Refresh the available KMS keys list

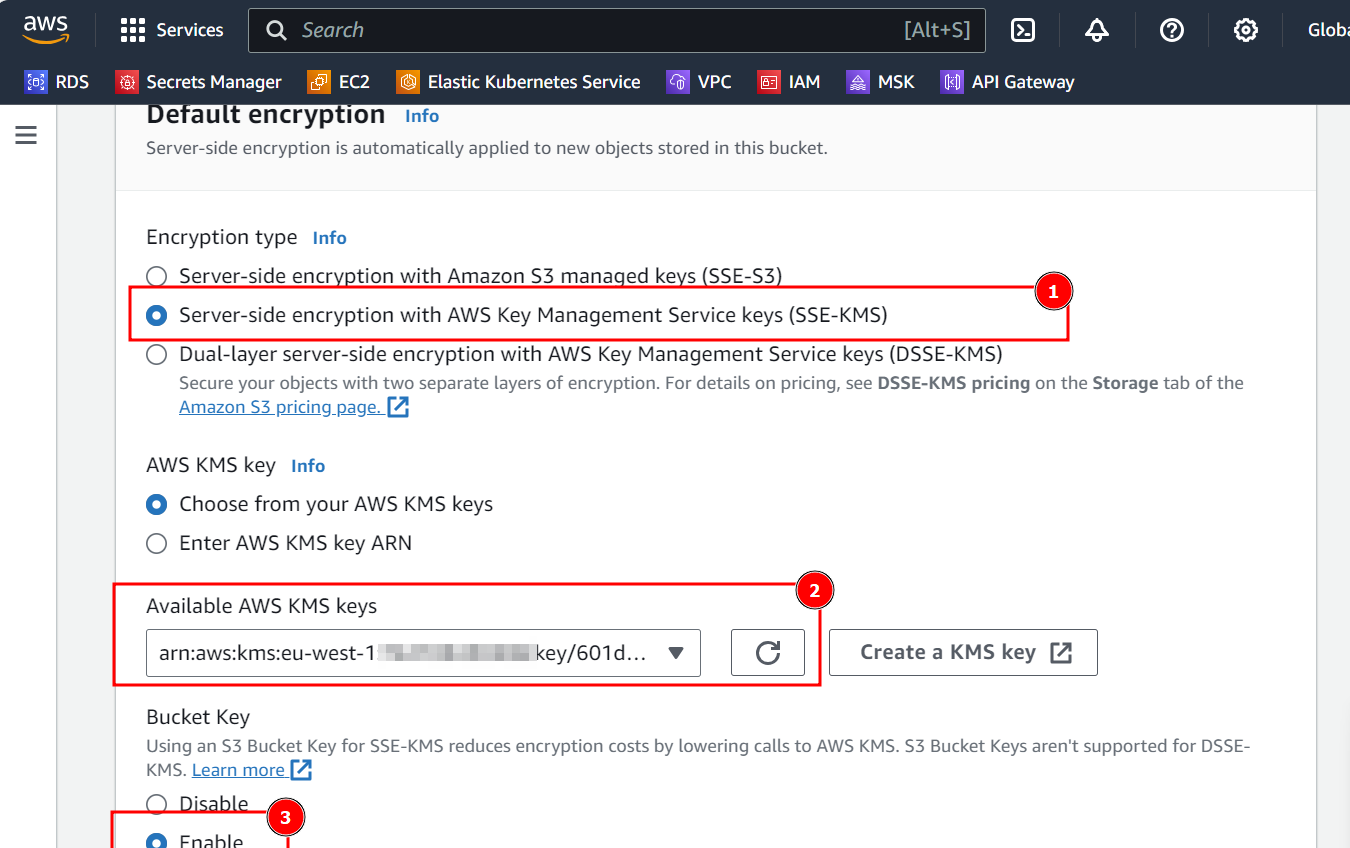pyautogui.click(x=768, y=653)
